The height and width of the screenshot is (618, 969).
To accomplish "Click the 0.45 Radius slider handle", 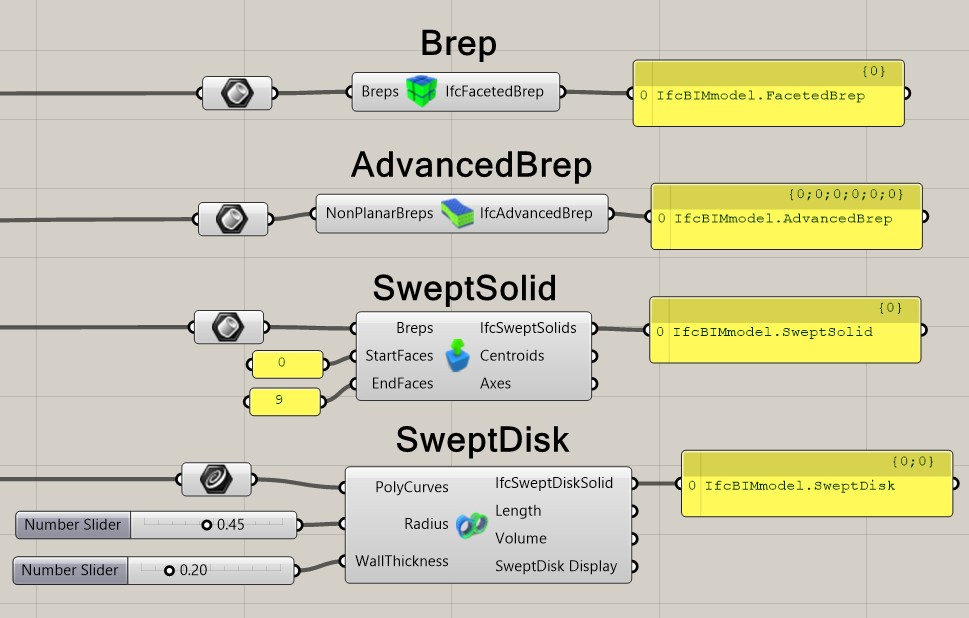I will click(207, 524).
